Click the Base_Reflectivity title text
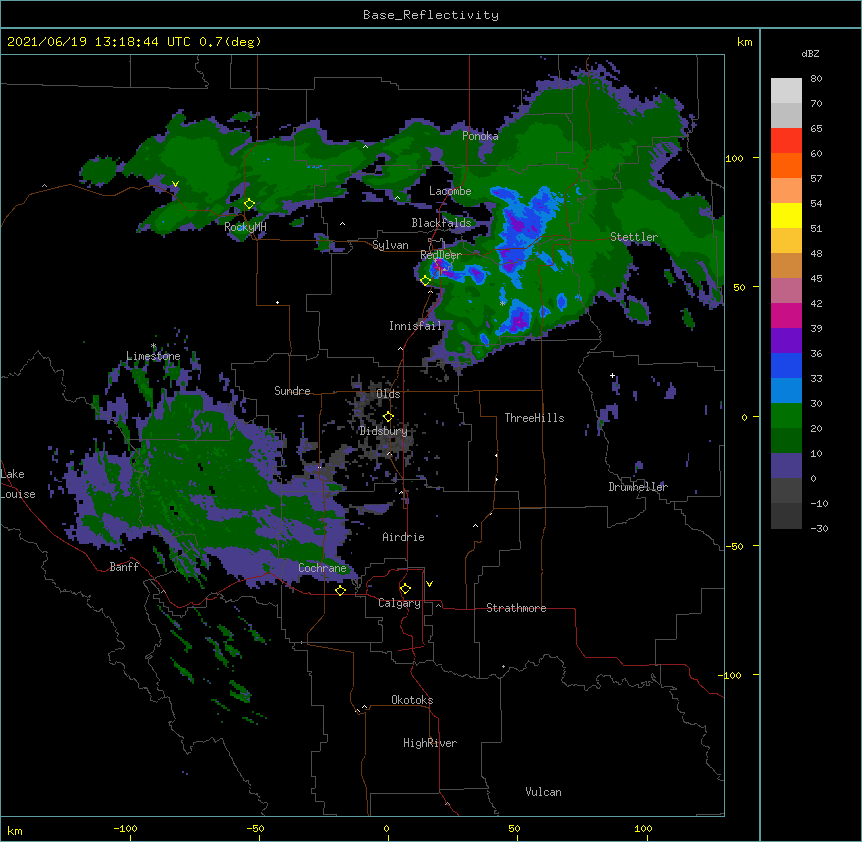The height and width of the screenshot is (842, 862). pos(431,15)
